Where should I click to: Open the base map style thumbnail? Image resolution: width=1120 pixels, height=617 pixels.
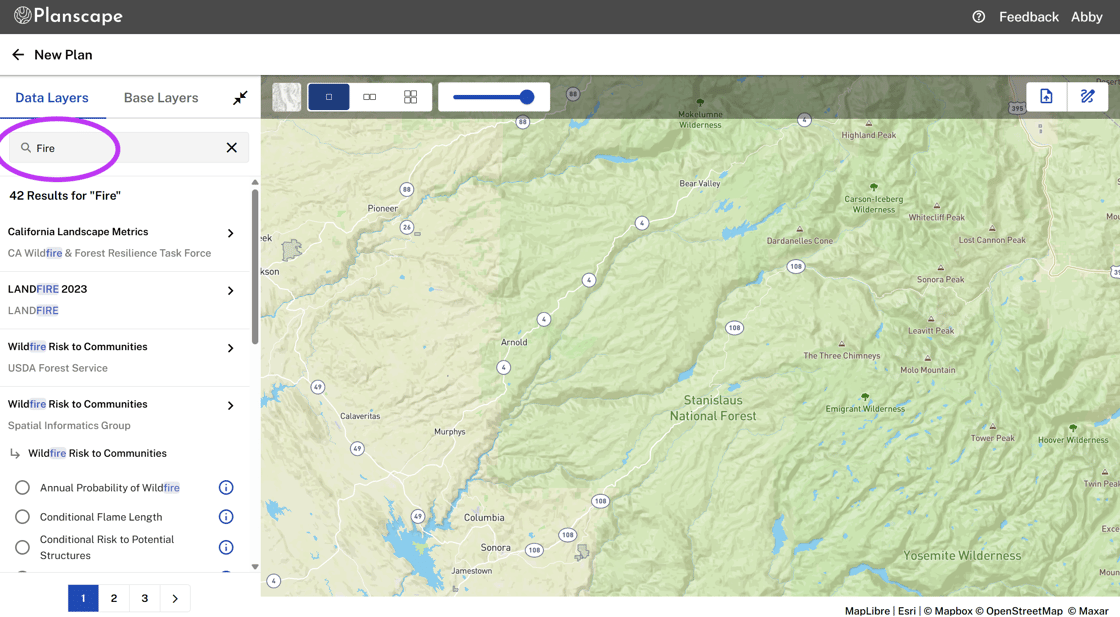(x=287, y=97)
